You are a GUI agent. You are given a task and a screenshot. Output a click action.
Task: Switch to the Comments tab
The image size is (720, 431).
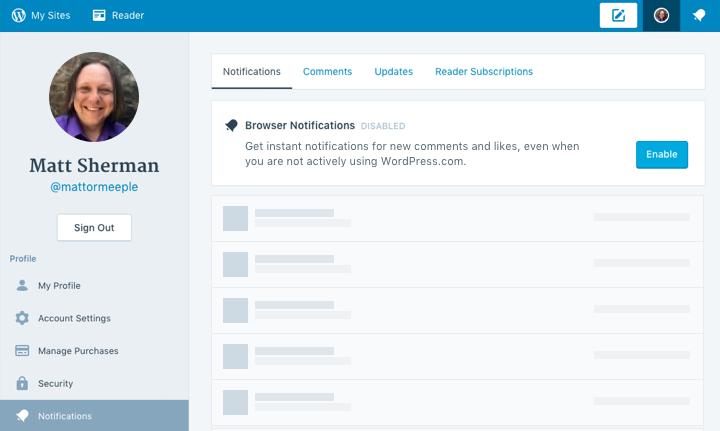pyautogui.click(x=327, y=72)
